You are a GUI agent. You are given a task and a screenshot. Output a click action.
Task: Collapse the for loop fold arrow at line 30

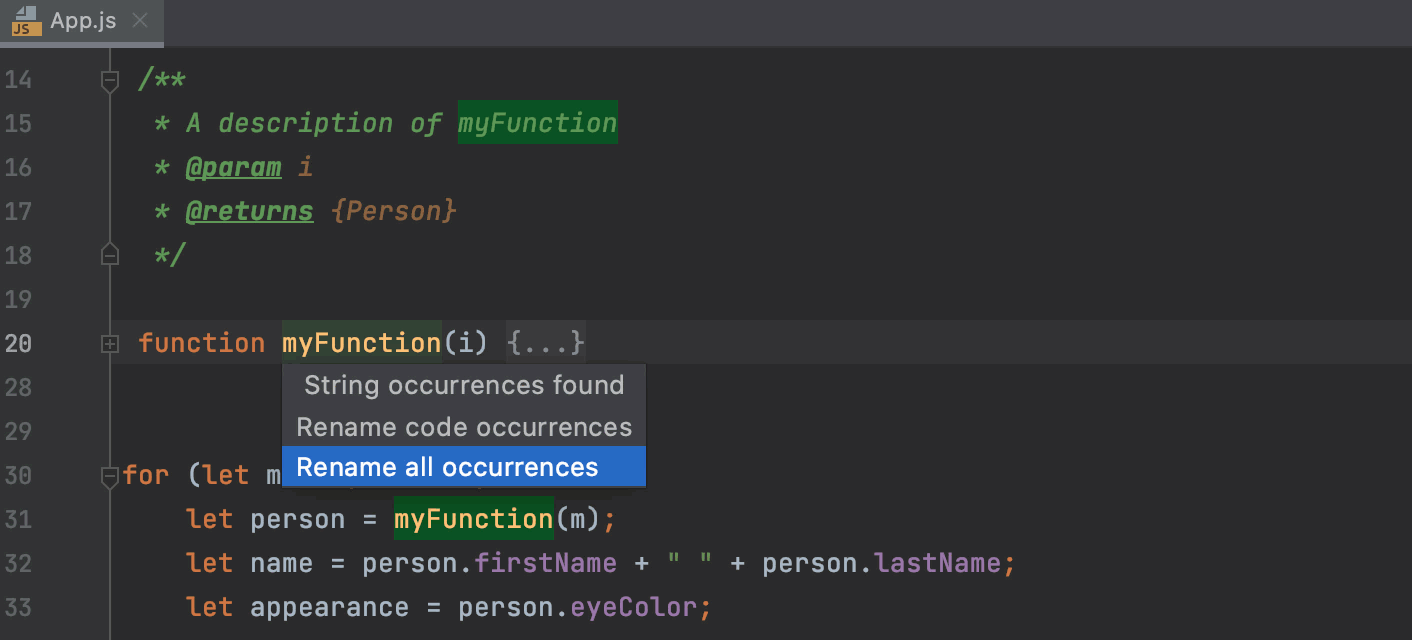point(110,476)
